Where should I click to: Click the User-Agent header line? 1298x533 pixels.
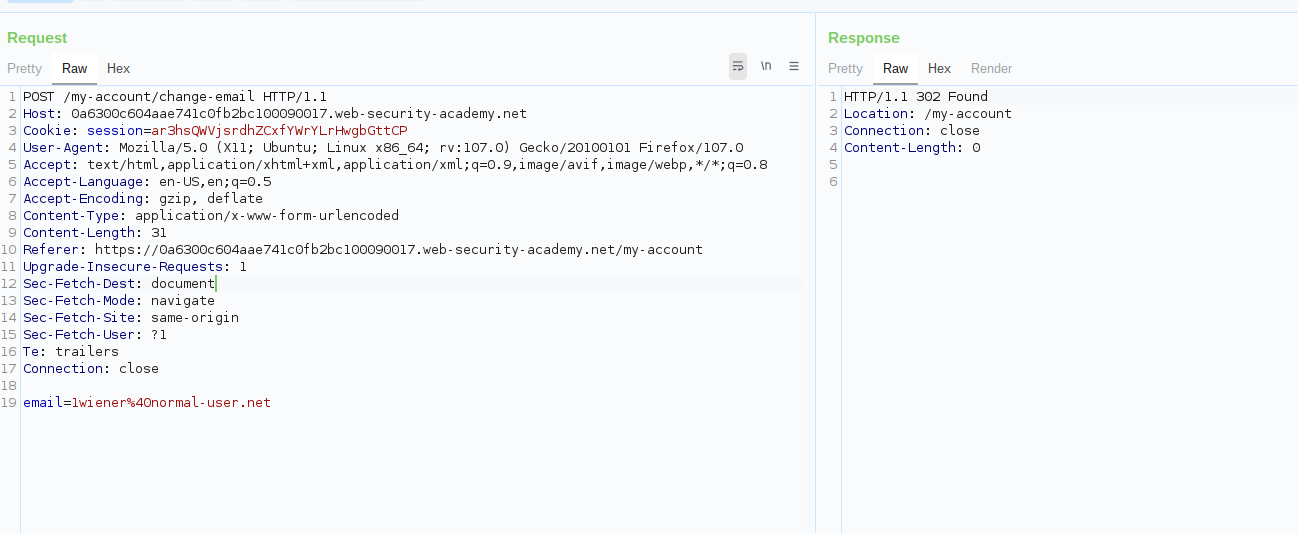pyautogui.click(x=383, y=147)
